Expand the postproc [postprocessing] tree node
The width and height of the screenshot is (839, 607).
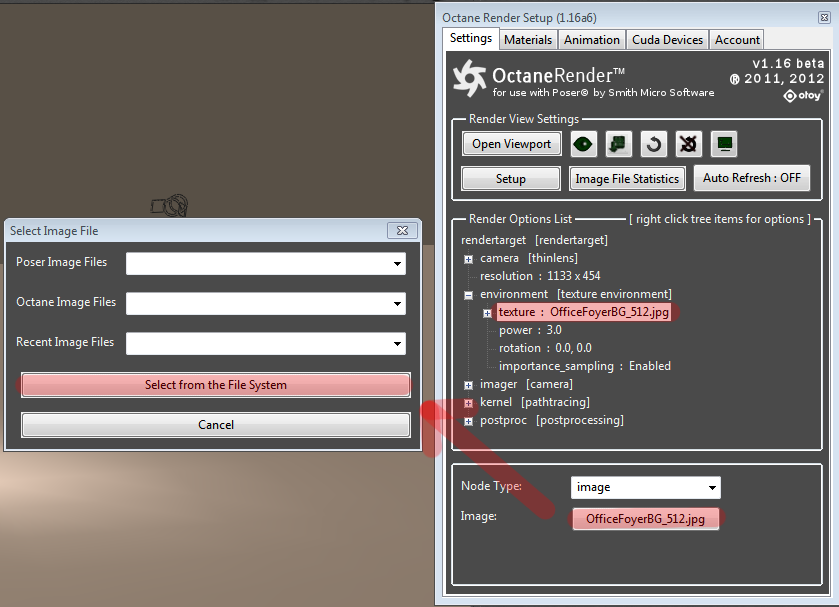[468, 421]
